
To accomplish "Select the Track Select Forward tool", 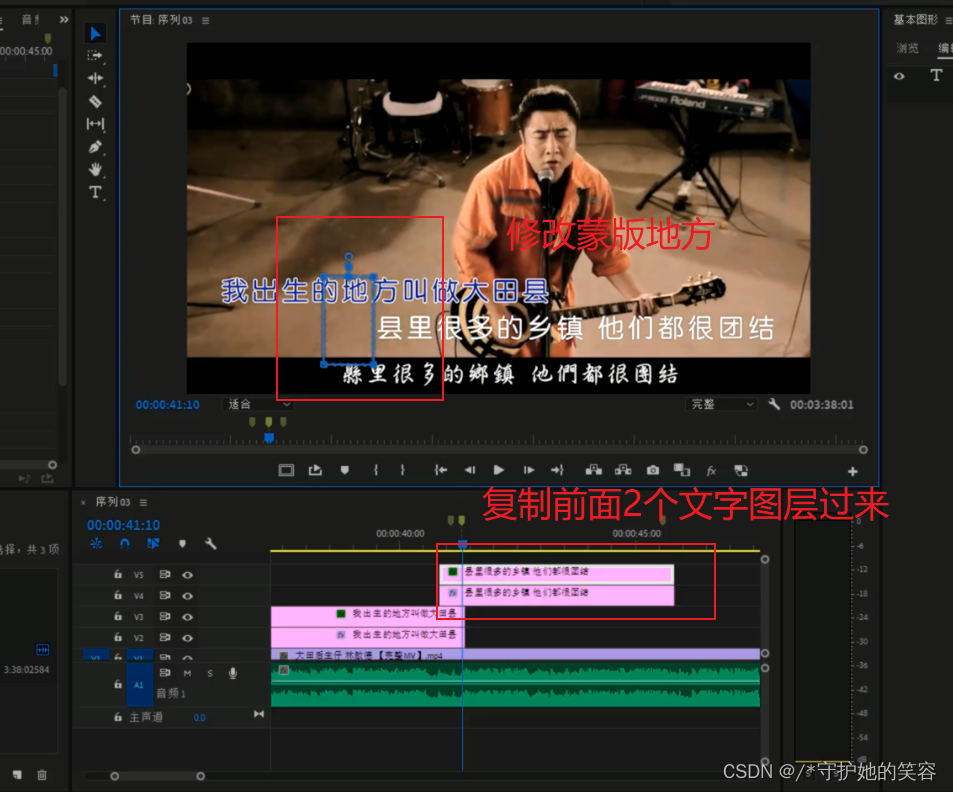I will pos(95,56).
